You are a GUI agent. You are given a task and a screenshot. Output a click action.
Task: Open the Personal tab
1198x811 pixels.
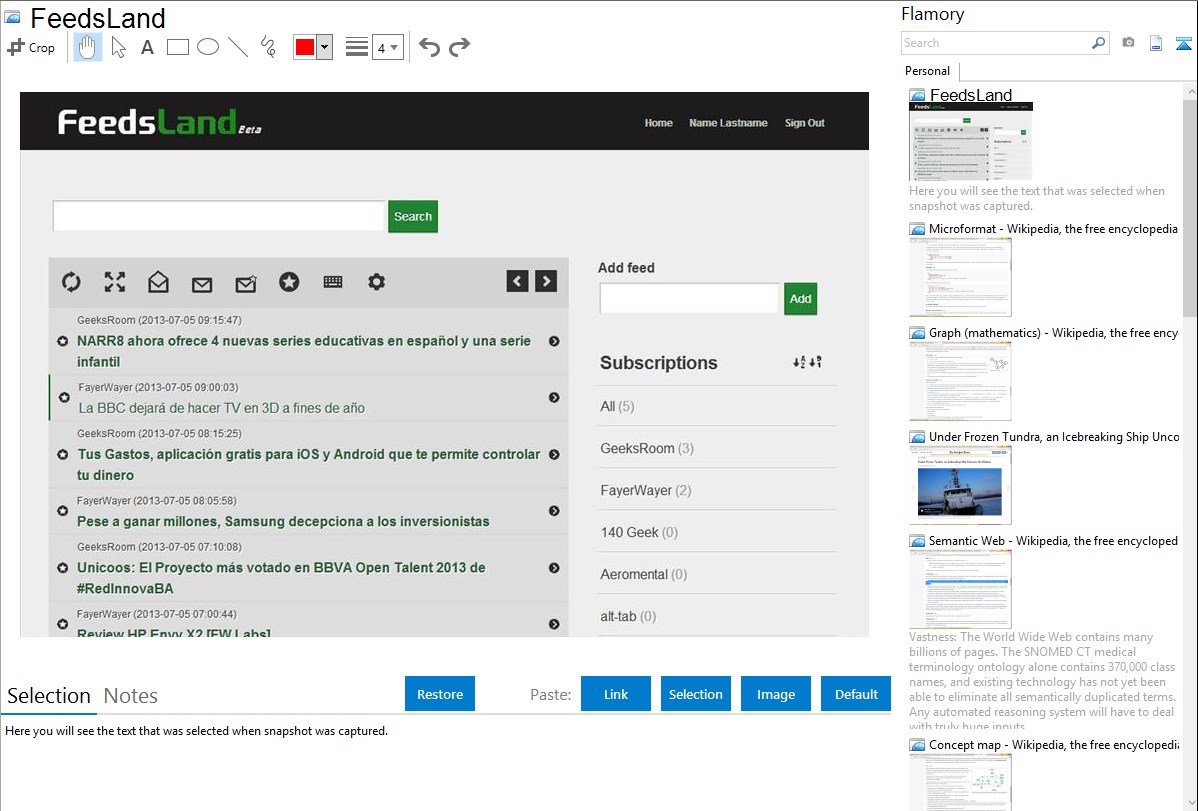[928, 71]
